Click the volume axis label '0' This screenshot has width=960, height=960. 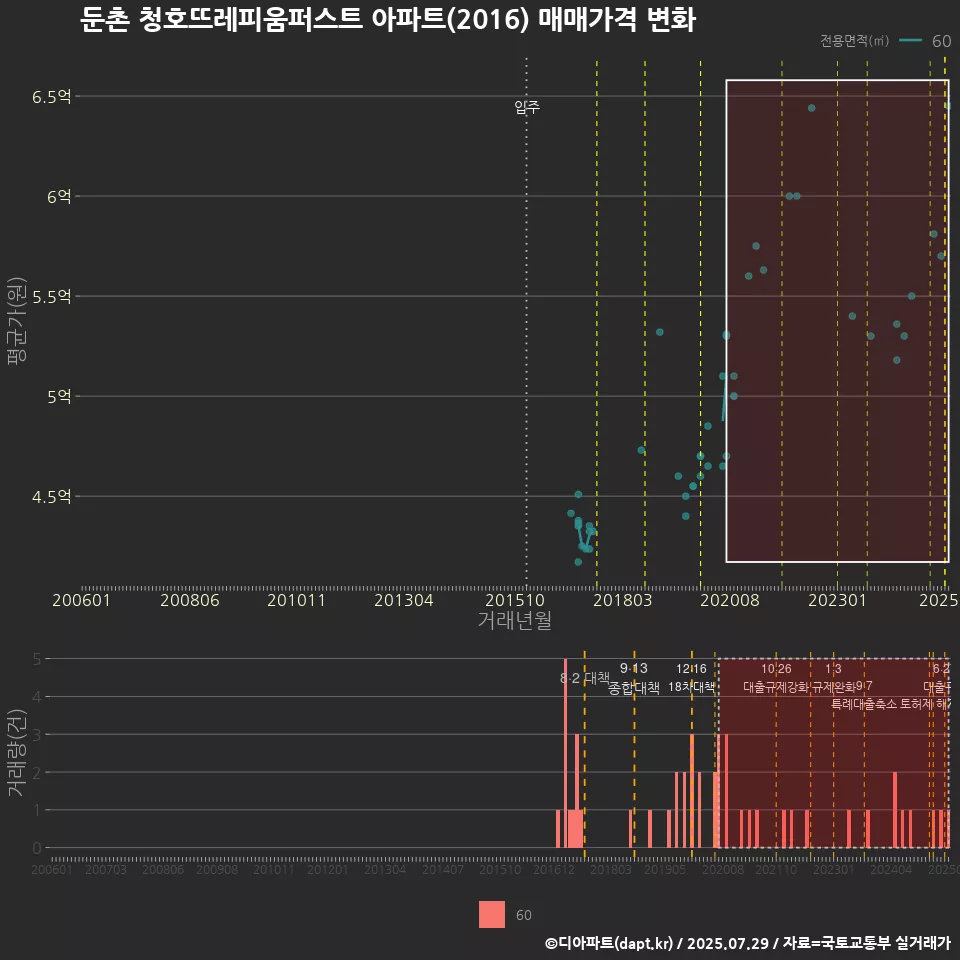[37, 849]
